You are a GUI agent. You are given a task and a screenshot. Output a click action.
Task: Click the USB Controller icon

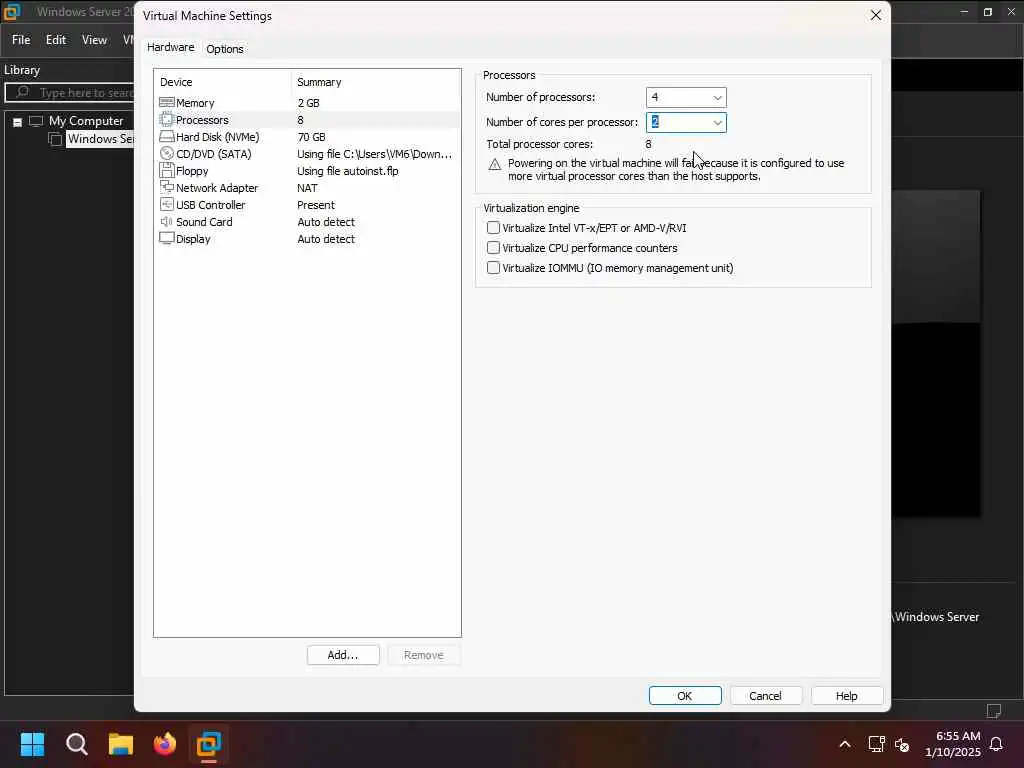coord(167,204)
